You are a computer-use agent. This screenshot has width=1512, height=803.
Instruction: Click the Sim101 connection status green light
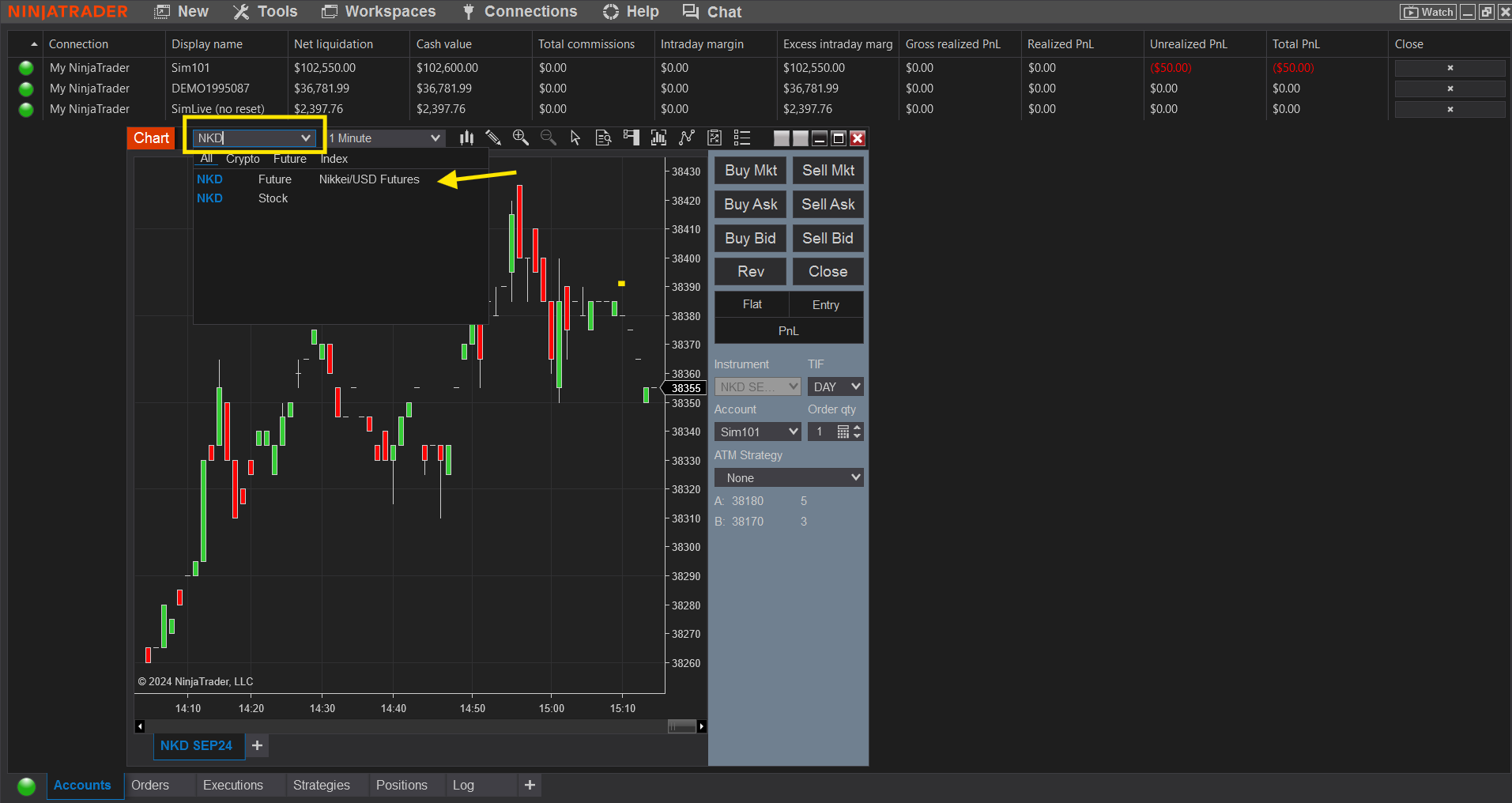[26, 68]
